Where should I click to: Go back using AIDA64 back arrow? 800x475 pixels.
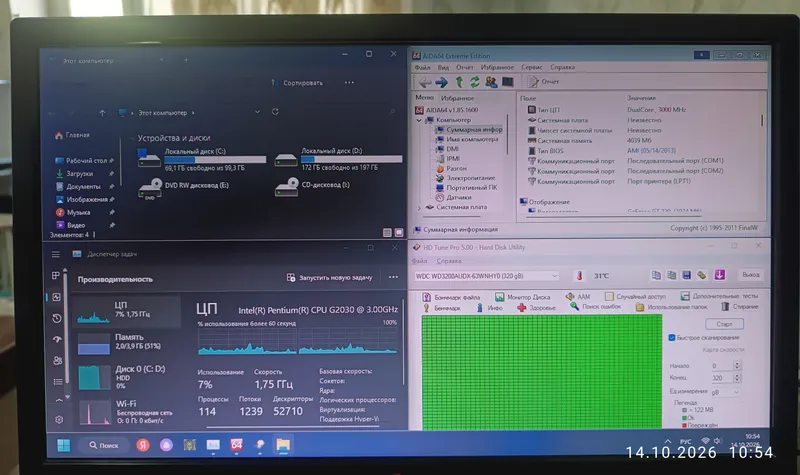[424, 82]
